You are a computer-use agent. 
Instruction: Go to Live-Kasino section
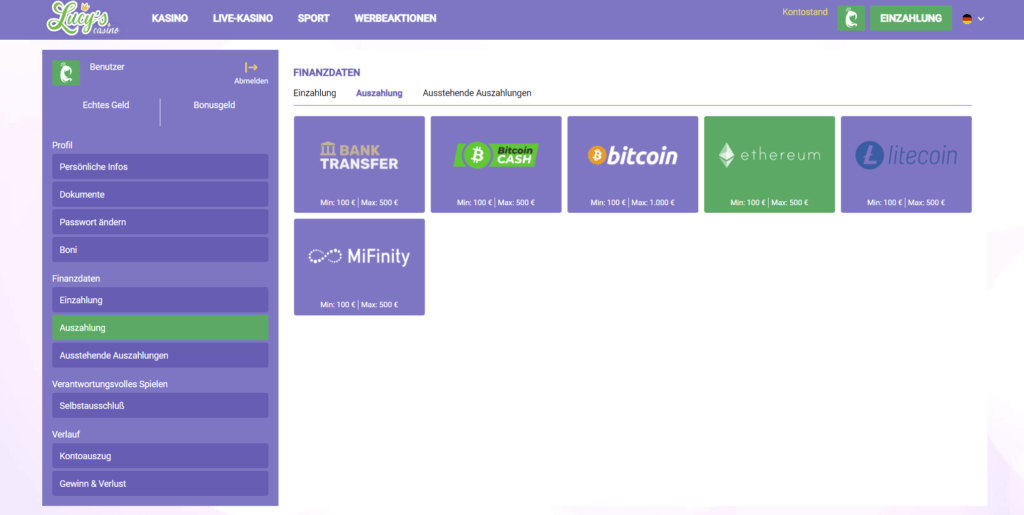[x=243, y=18]
